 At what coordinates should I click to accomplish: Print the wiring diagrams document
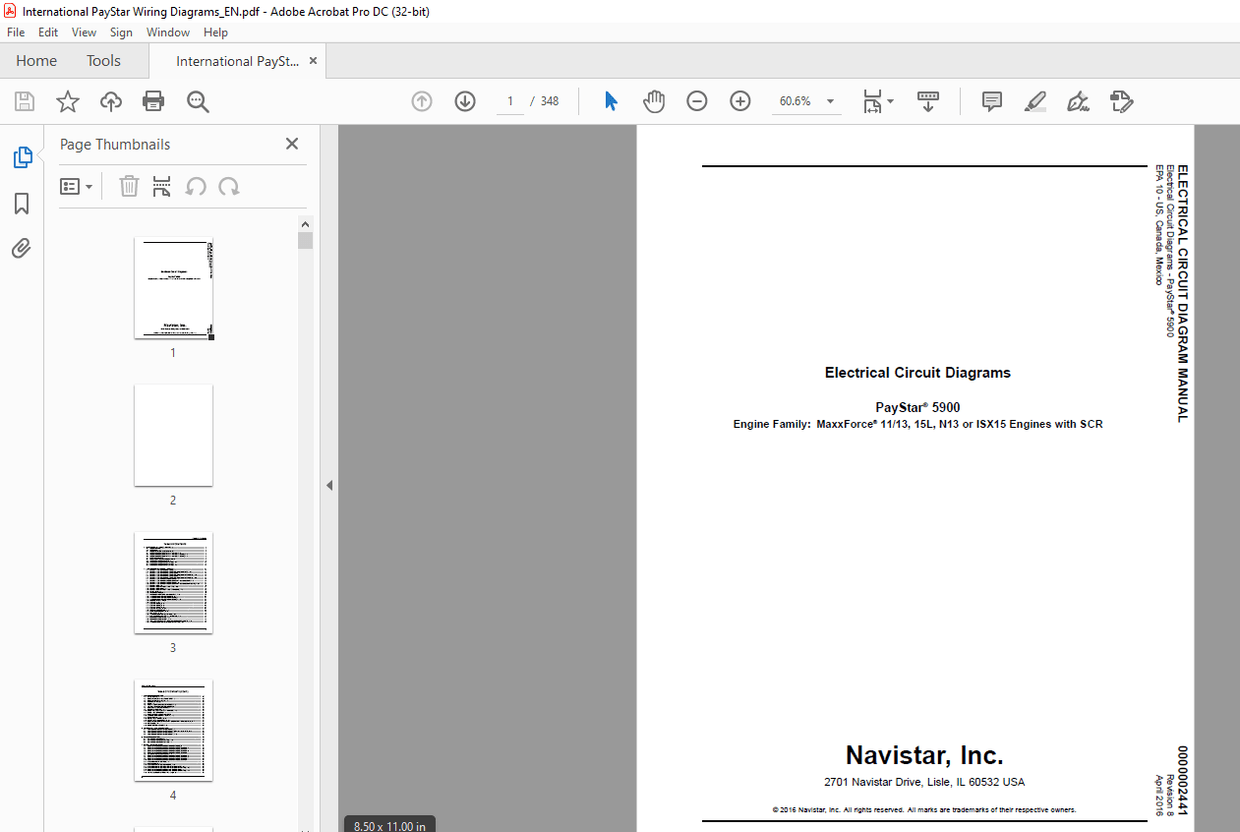click(x=153, y=101)
